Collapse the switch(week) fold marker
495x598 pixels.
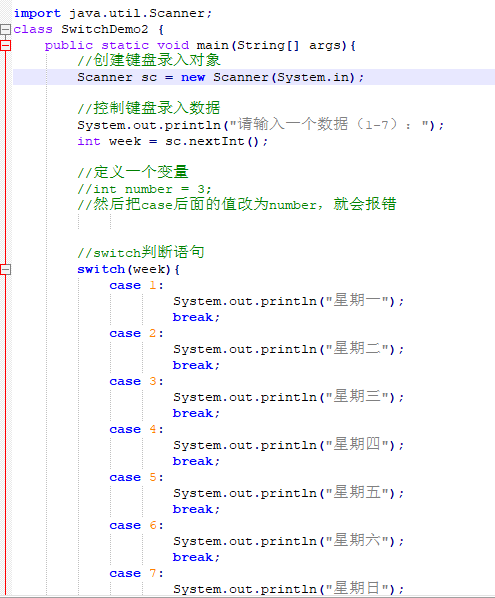coord(5,270)
